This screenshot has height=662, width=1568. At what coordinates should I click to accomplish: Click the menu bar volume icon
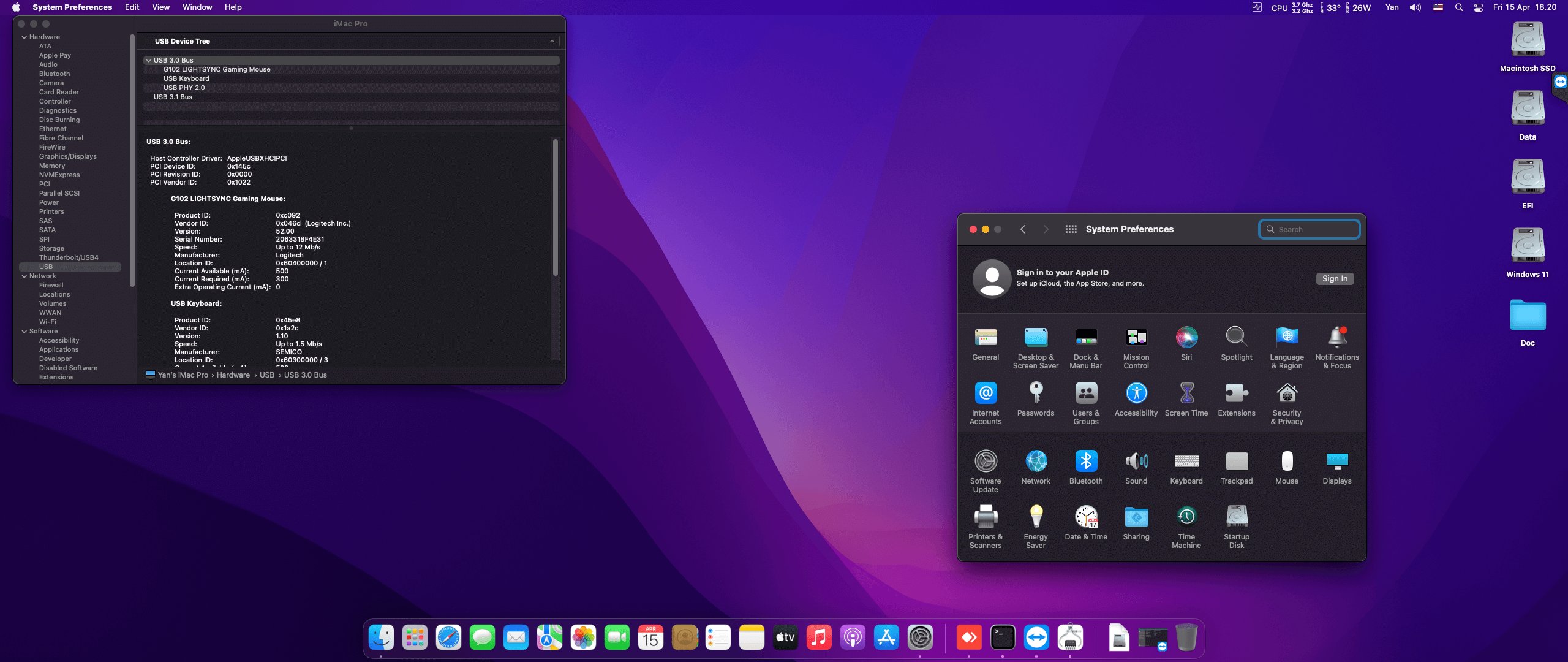coord(1415,7)
